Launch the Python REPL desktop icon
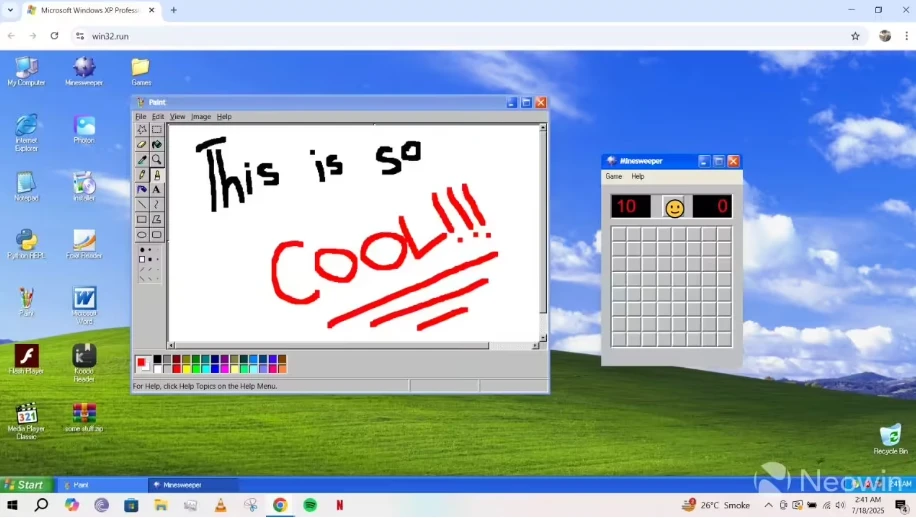Viewport: 916px width, 518px height. pyautogui.click(x=26, y=244)
